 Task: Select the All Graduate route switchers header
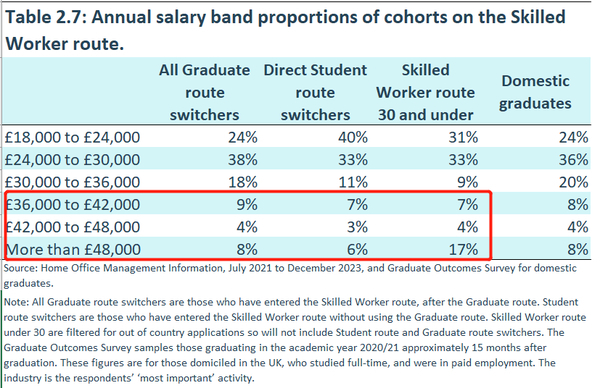[204, 92]
